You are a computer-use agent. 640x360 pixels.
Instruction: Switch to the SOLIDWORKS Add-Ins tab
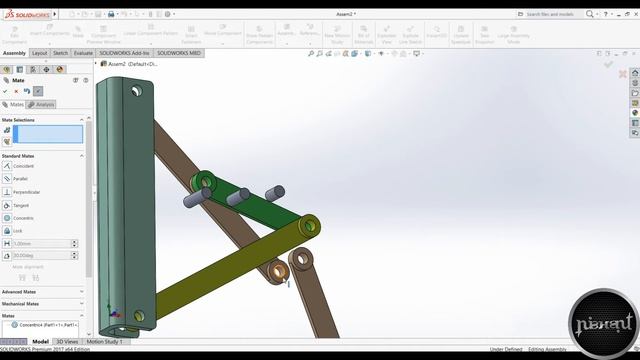click(x=124, y=53)
